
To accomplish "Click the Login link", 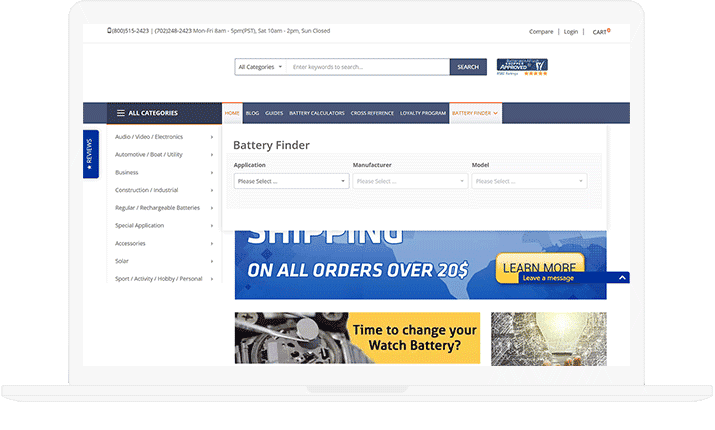I will [x=571, y=32].
